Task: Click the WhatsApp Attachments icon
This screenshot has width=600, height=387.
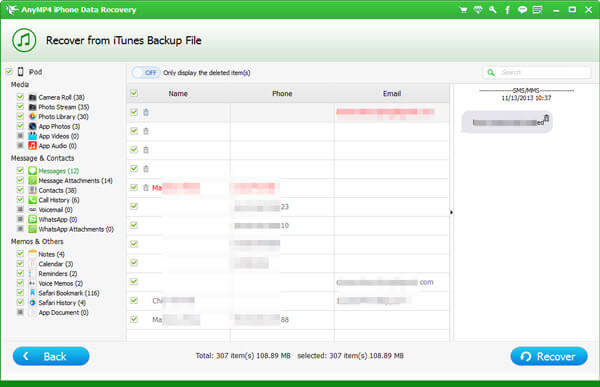Action: point(33,229)
